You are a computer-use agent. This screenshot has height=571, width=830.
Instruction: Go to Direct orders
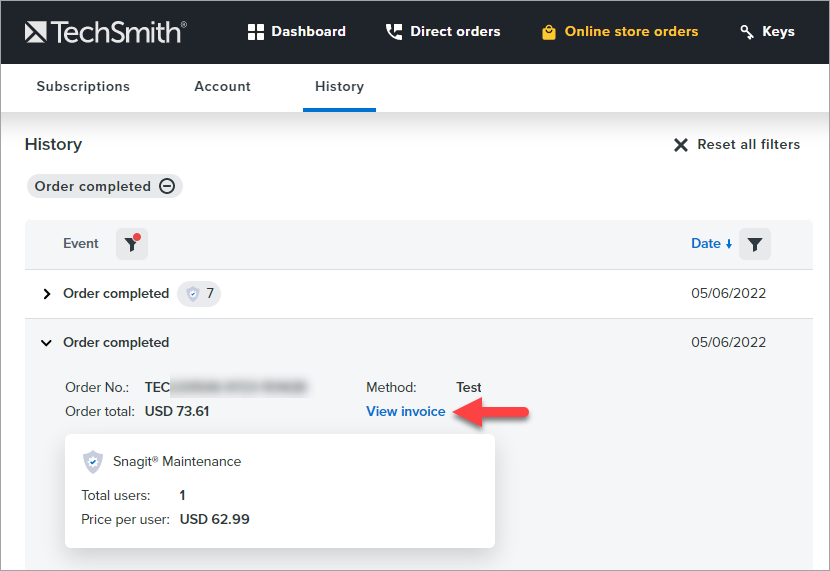[x=442, y=32]
